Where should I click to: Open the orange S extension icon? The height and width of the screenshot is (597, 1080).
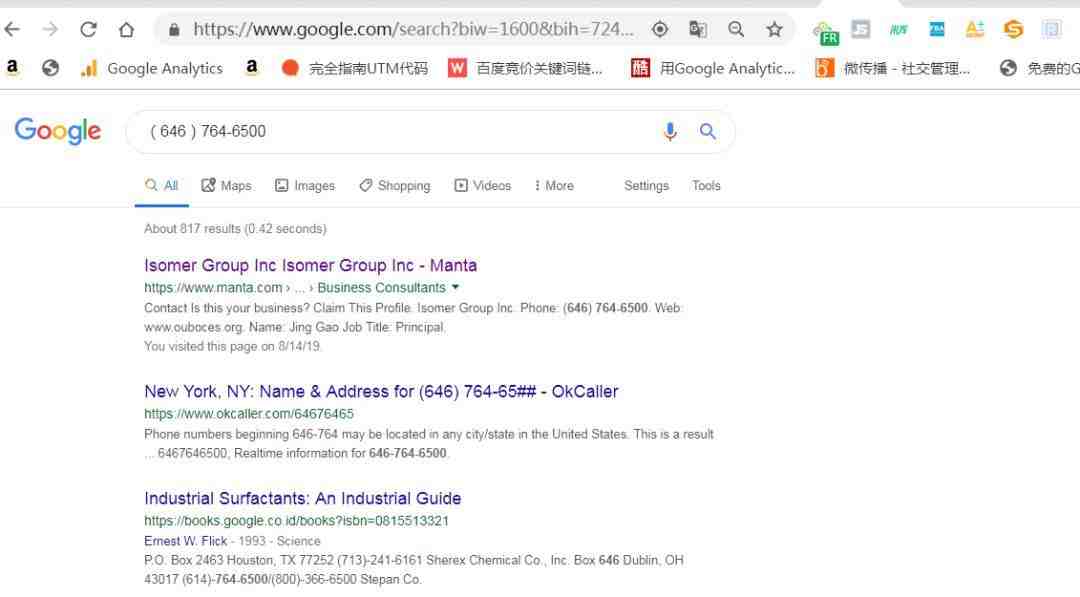(1013, 29)
